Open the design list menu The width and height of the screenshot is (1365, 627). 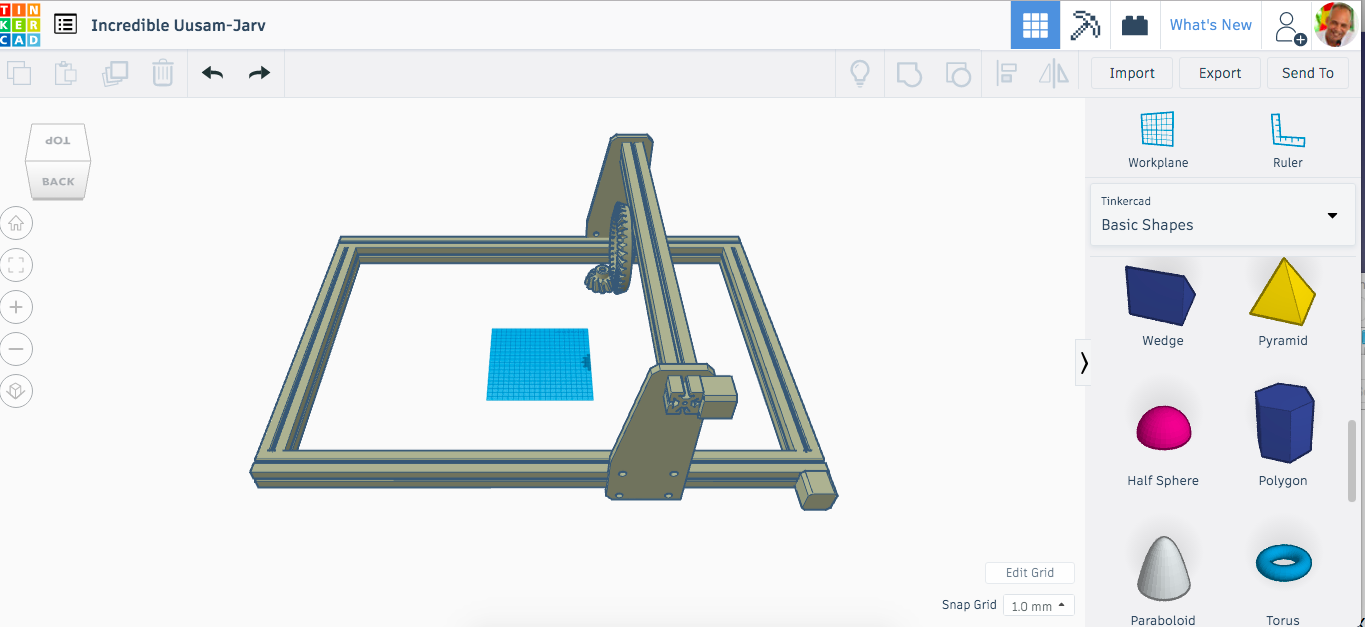tap(65, 23)
